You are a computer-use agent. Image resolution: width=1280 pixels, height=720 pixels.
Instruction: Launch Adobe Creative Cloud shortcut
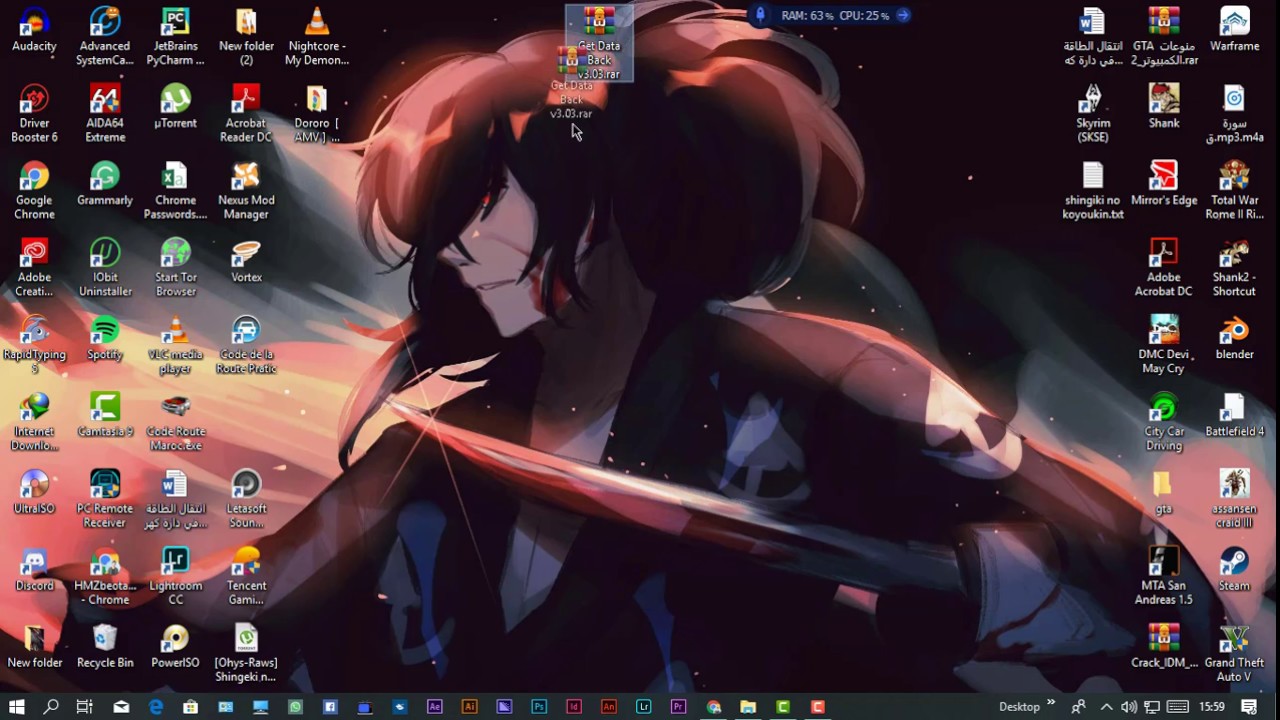[x=34, y=268]
